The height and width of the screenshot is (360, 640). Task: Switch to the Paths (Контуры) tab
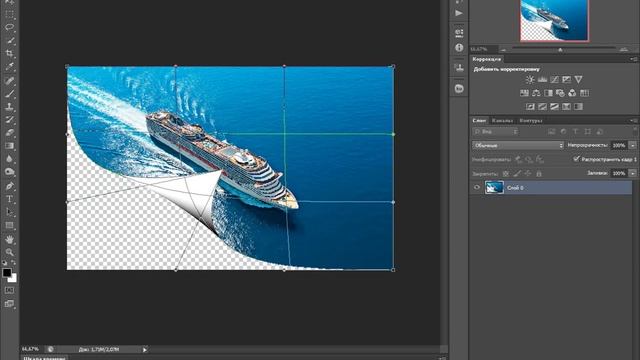531,120
